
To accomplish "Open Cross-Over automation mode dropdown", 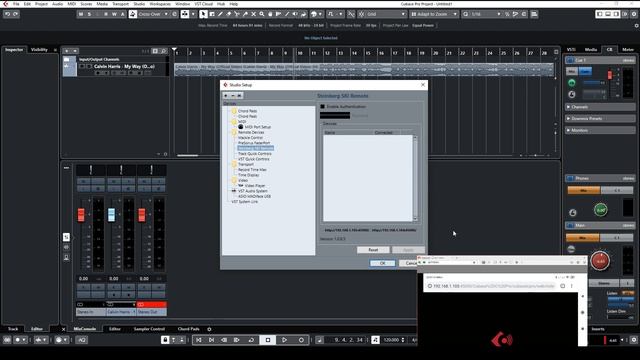I will pyautogui.click(x=166, y=14).
